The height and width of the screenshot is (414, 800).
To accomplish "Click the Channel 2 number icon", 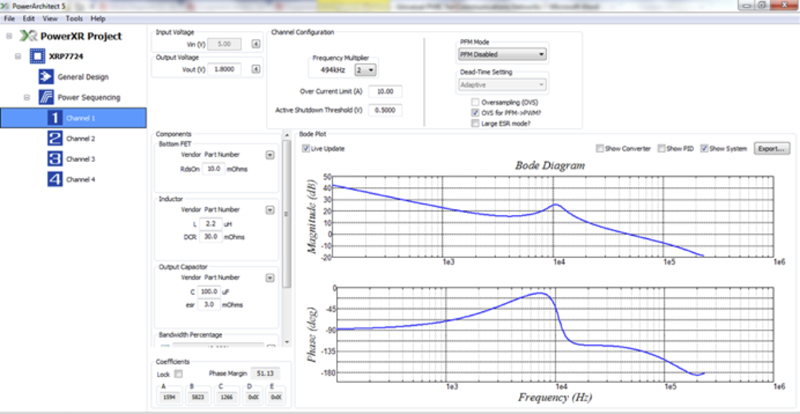I will (55, 138).
